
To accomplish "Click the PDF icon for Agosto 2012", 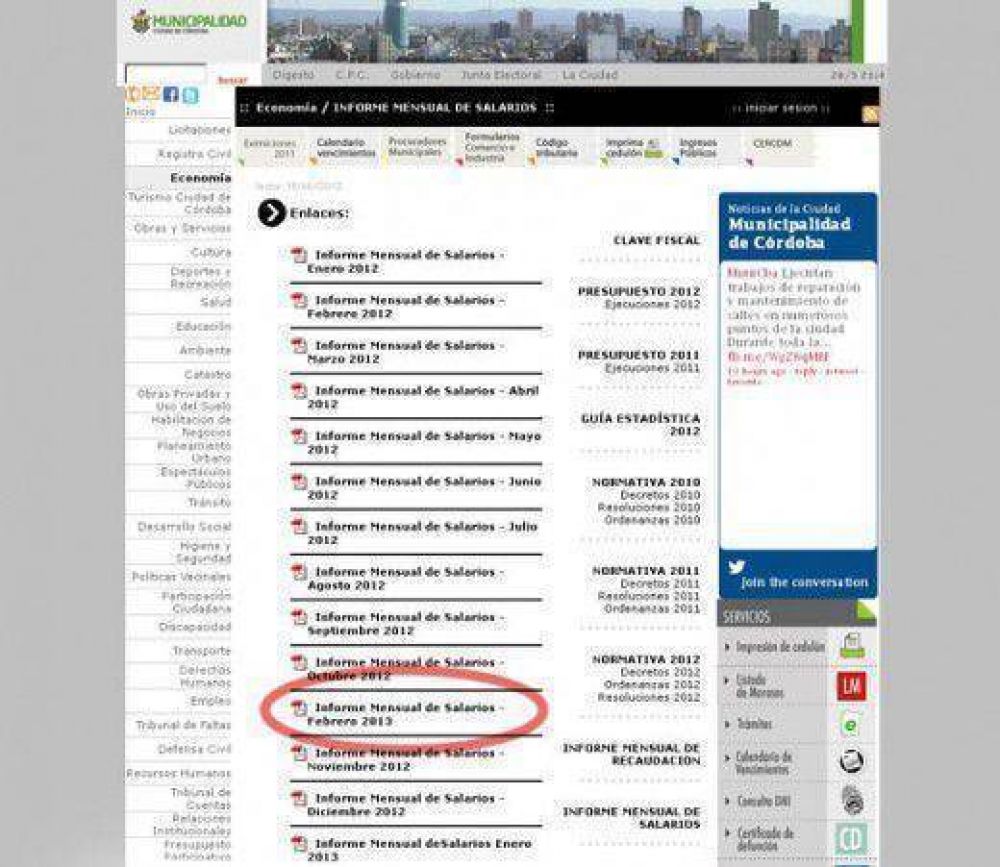I will [299, 572].
